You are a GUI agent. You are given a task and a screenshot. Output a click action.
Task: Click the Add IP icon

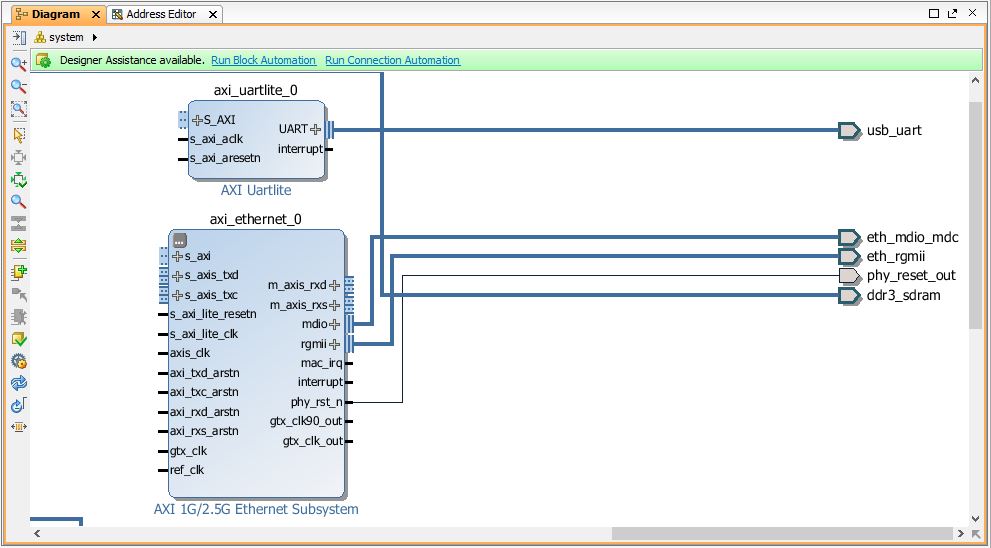coord(19,272)
